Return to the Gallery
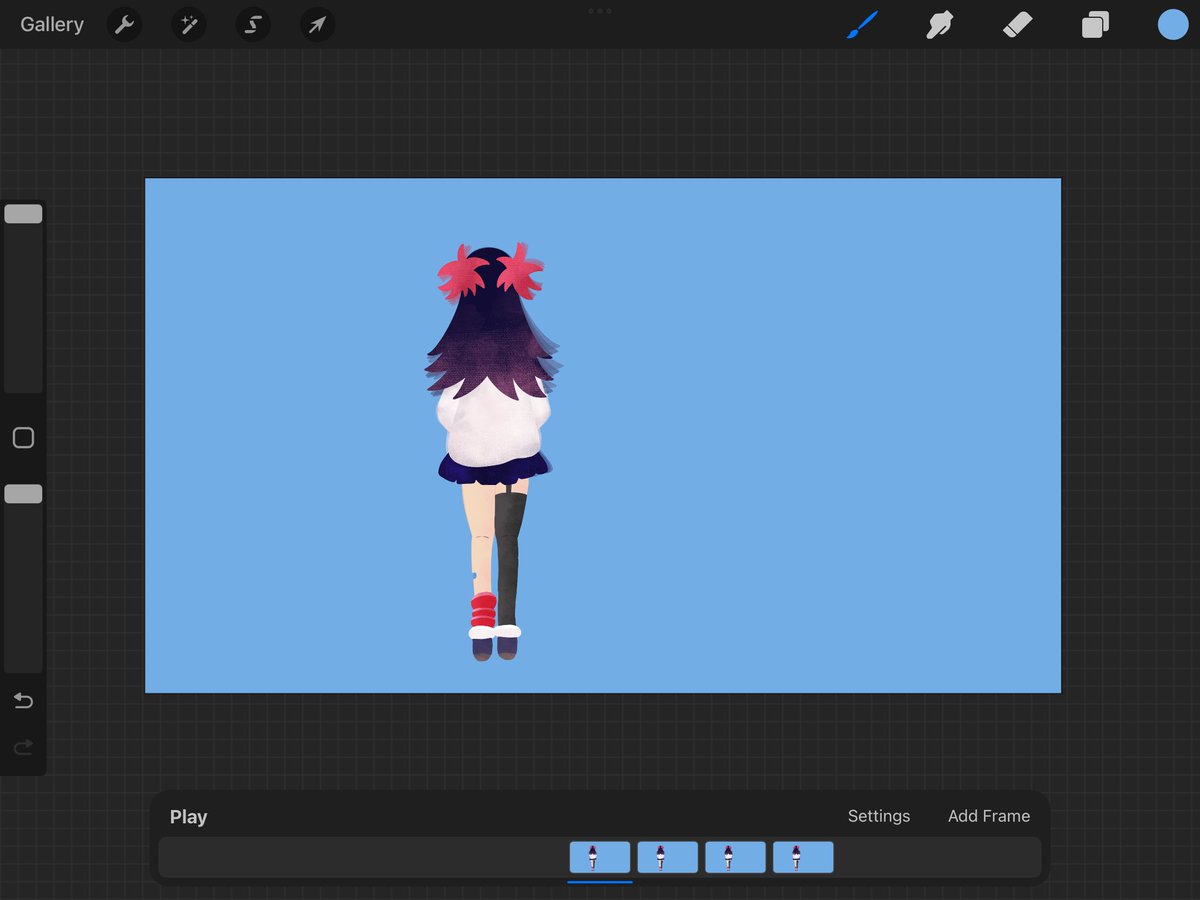 (x=52, y=25)
